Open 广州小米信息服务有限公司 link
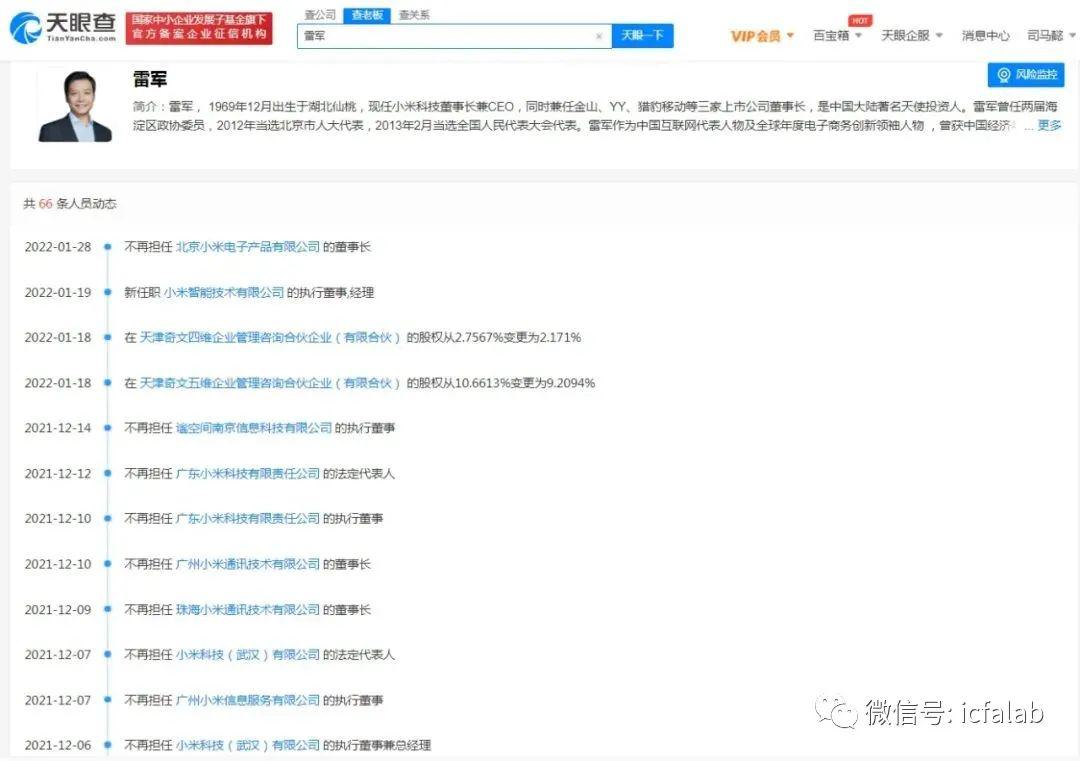1080x761 pixels. coord(248,700)
